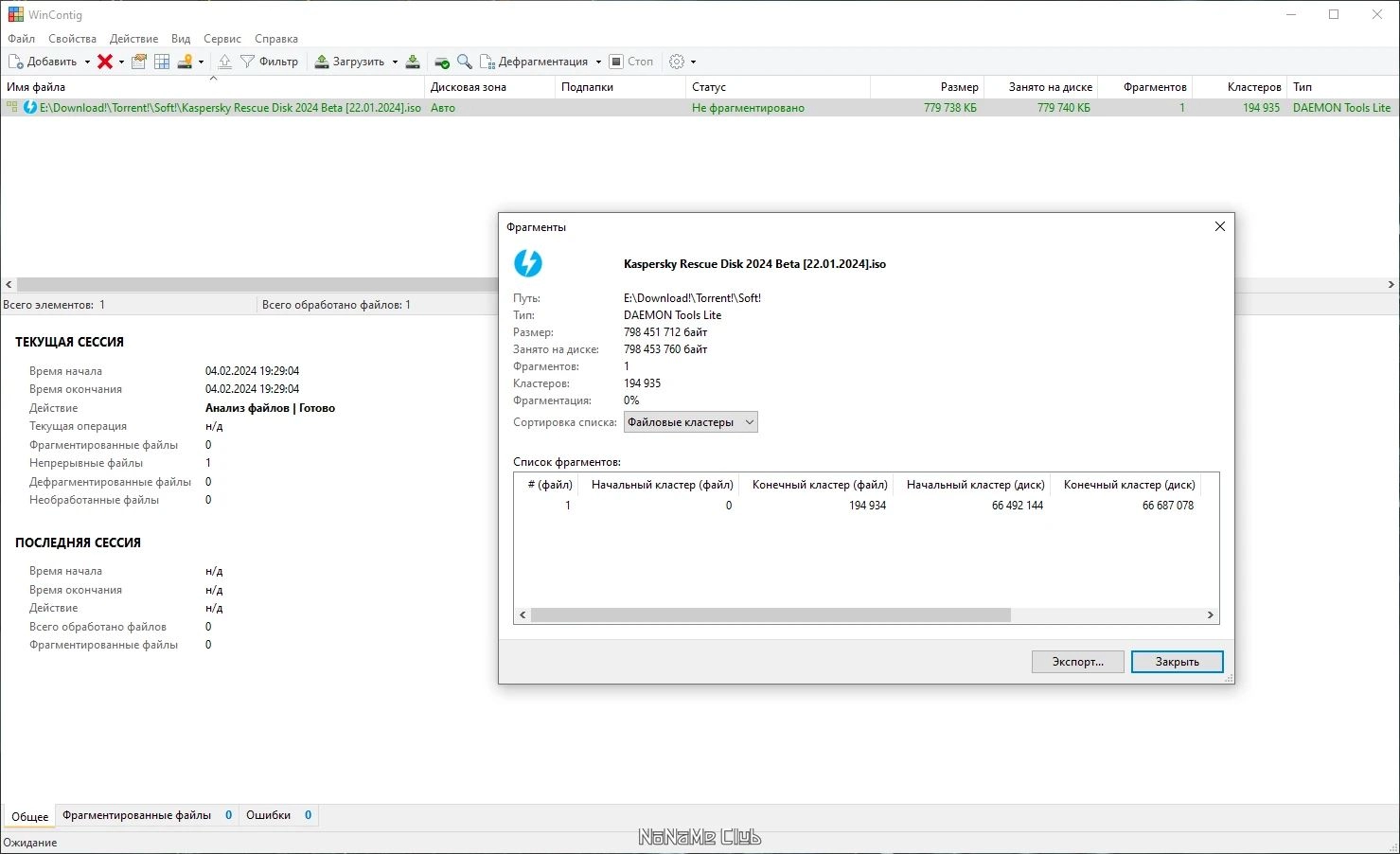The height and width of the screenshot is (854, 1400).
Task: Sort list by Имя файла column header
Action: [x=212, y=87]
